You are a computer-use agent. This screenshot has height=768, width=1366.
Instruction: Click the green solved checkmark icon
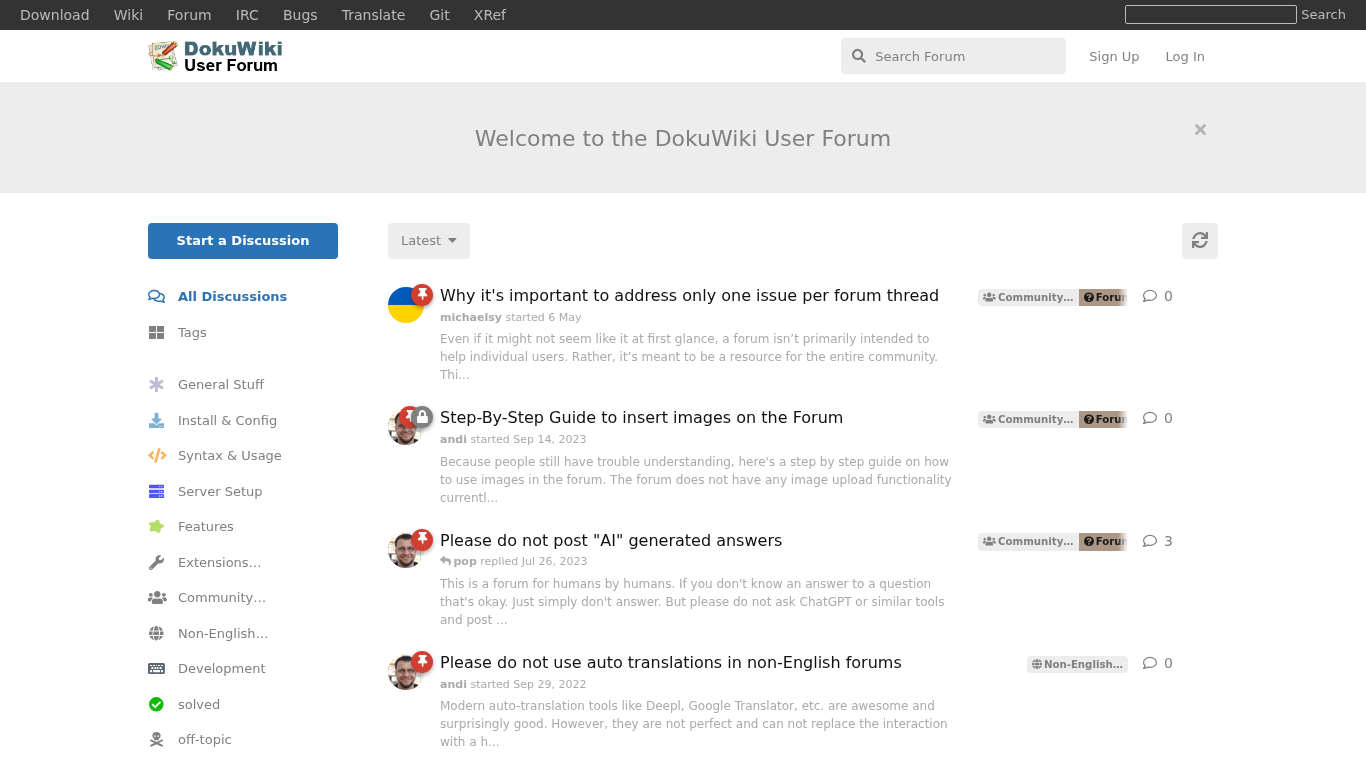156,705
